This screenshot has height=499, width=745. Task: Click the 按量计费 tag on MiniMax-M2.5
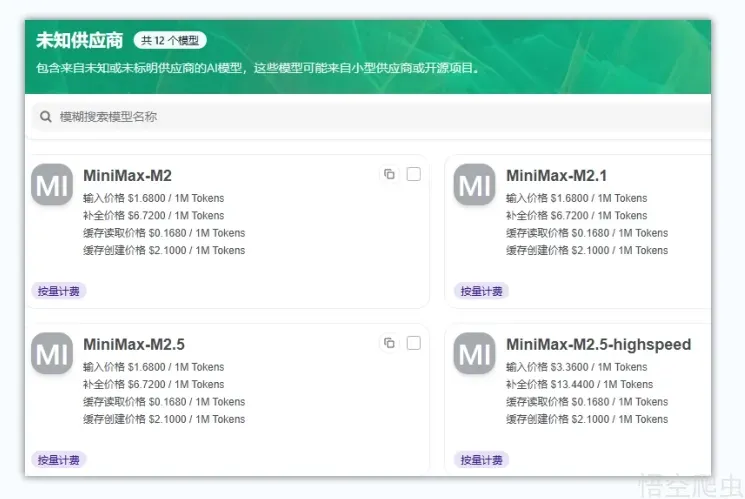pyautogui.click(x=58, y=460)
